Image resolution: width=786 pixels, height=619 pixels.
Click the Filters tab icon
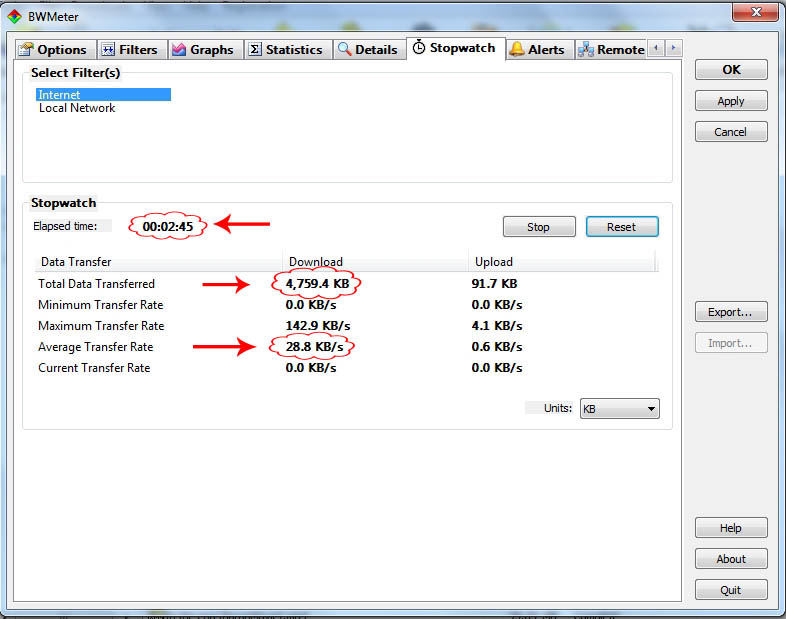tap(108, 49)
